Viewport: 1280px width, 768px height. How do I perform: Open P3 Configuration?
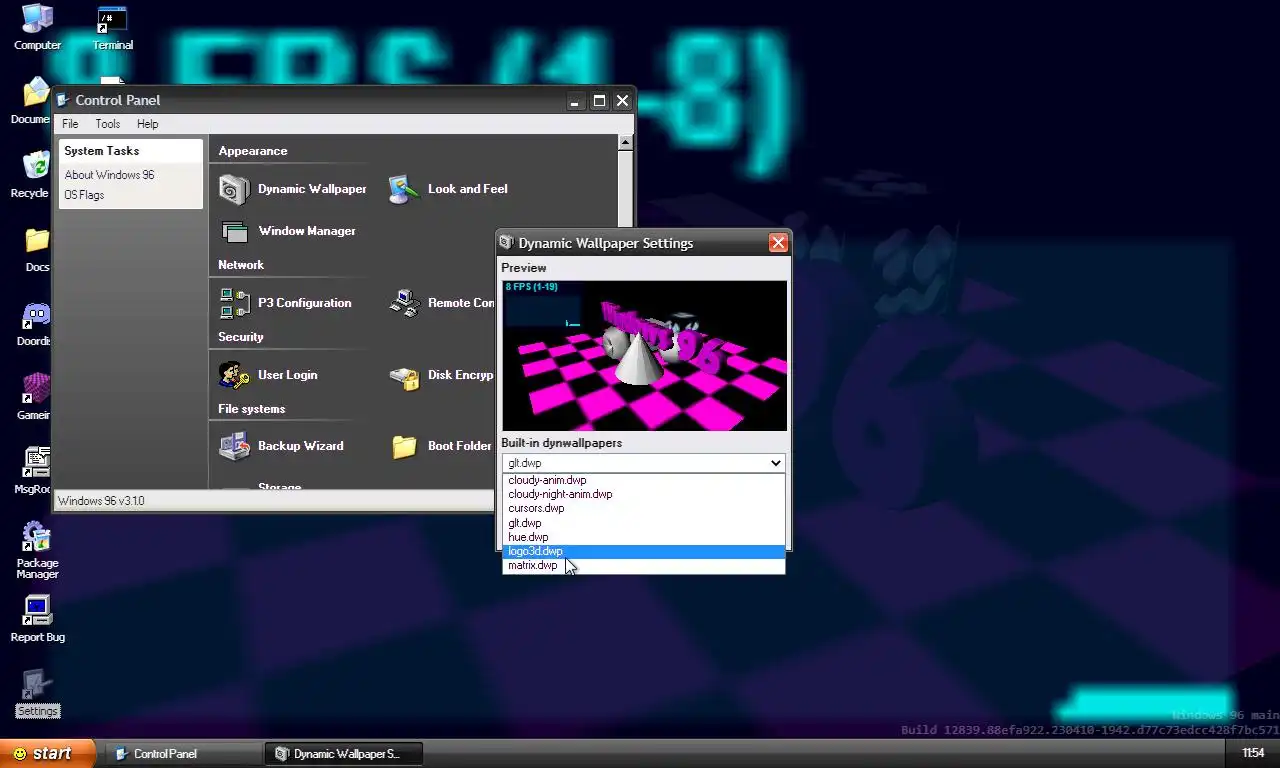pos(285,303)
